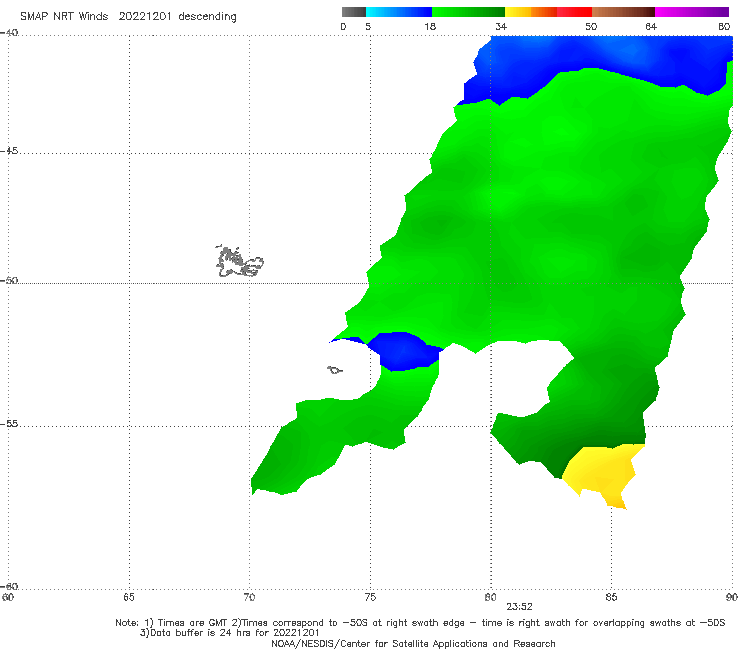Click the scale label '18'
The height and width of the screenshot is (650, 740).
coord(430,26)
